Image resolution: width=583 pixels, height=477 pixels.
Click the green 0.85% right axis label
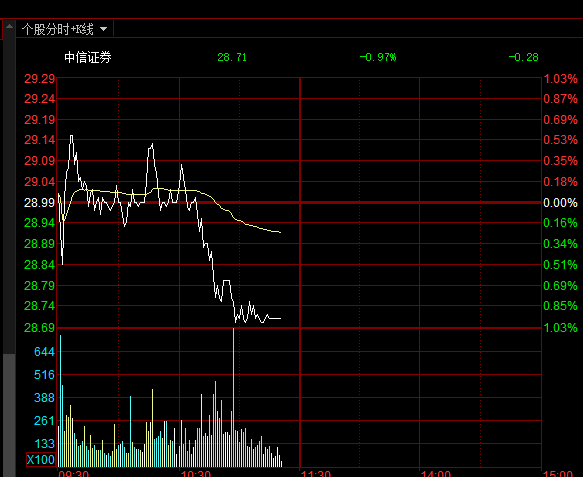[560, 306]
